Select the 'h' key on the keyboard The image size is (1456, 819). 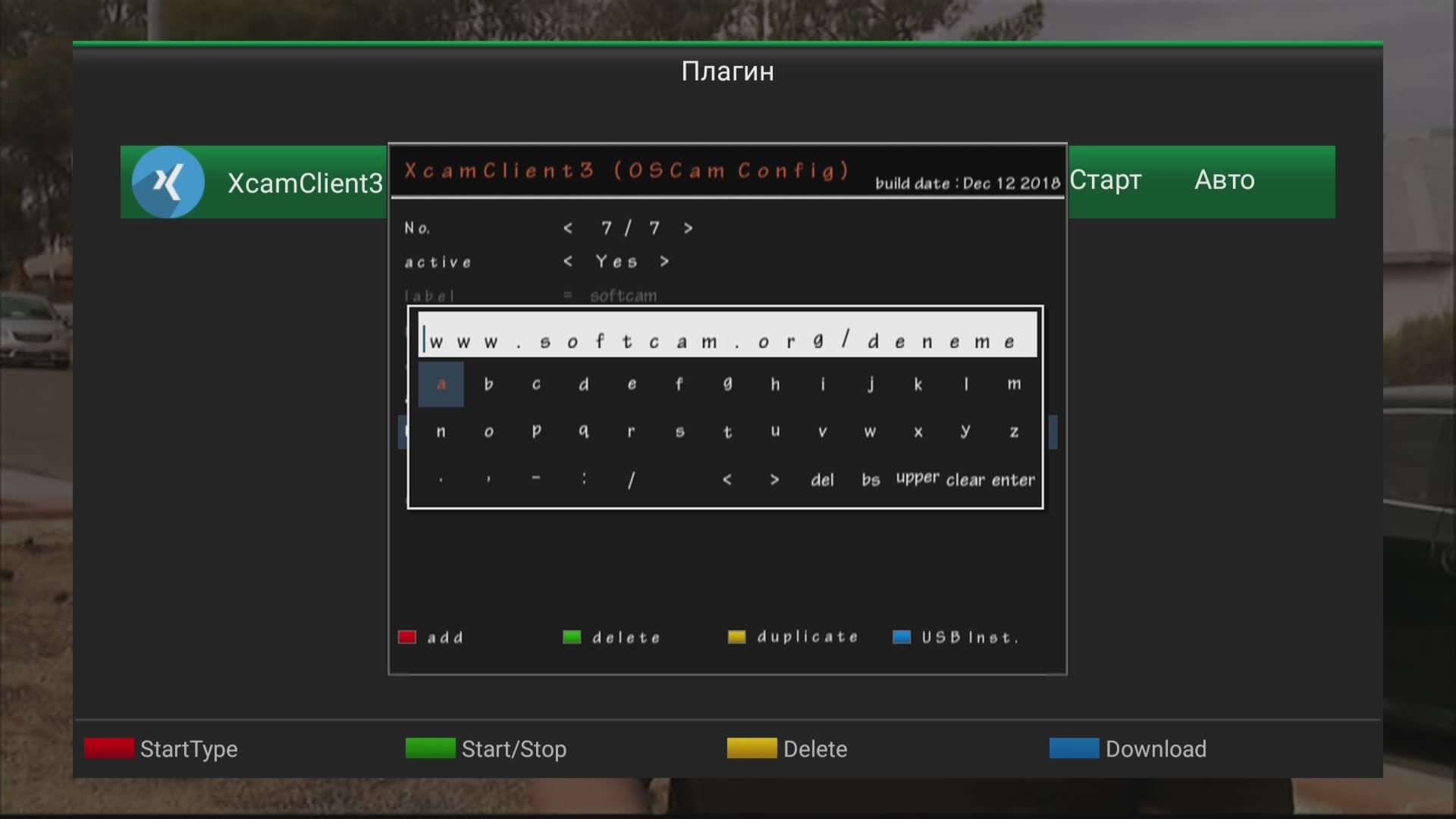(x=775, y=384)
